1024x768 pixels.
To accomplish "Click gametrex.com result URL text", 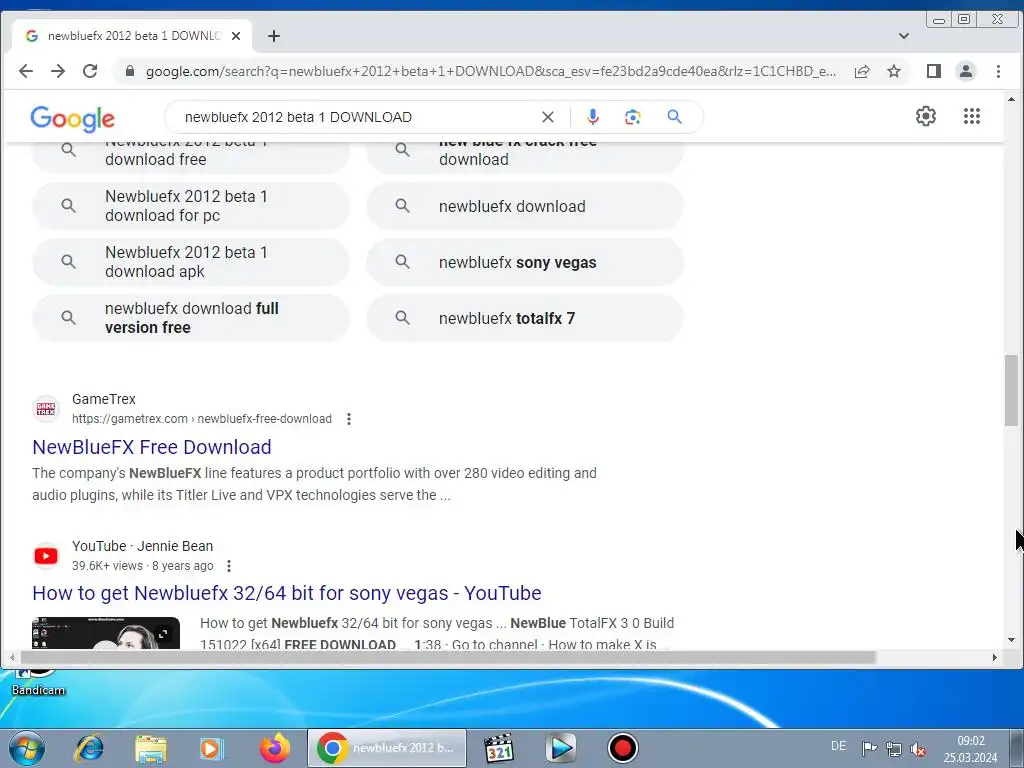I will coord(202,419).
